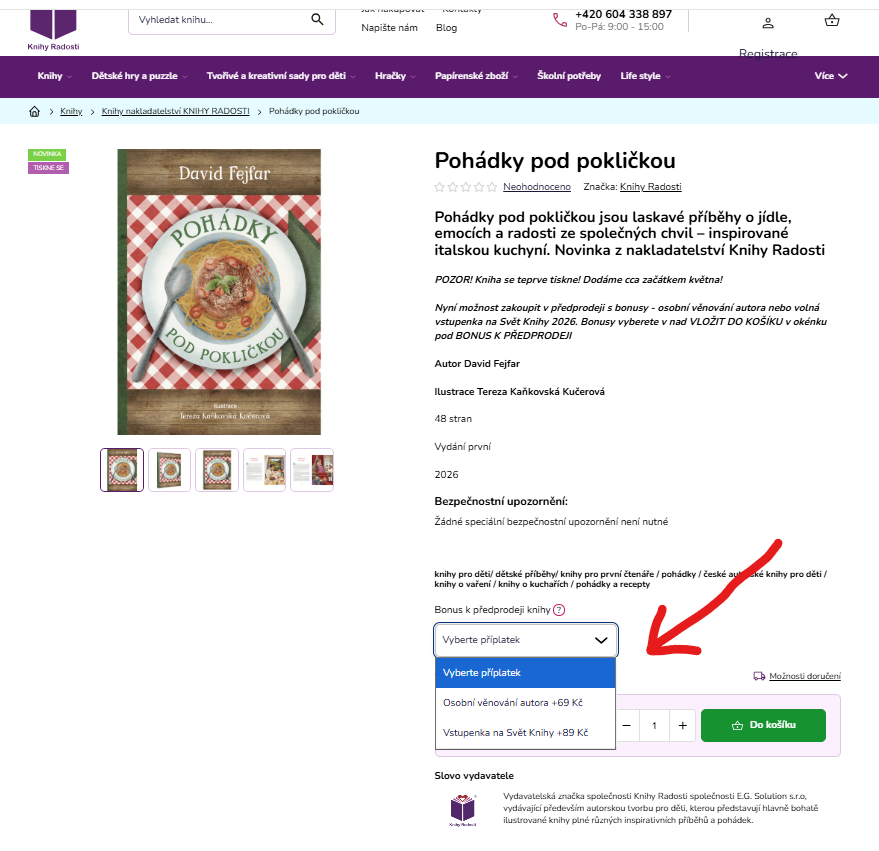Open Možnosti doručení link

[x=804, y=676]
